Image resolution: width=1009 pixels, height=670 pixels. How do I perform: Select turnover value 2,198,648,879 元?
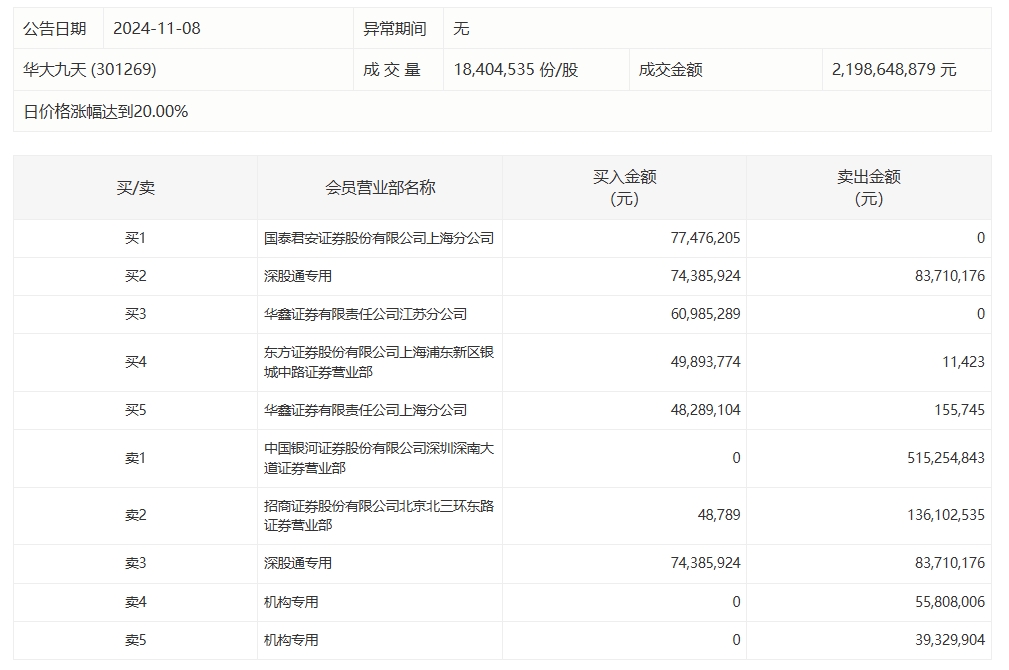click(x=894, y=70)
